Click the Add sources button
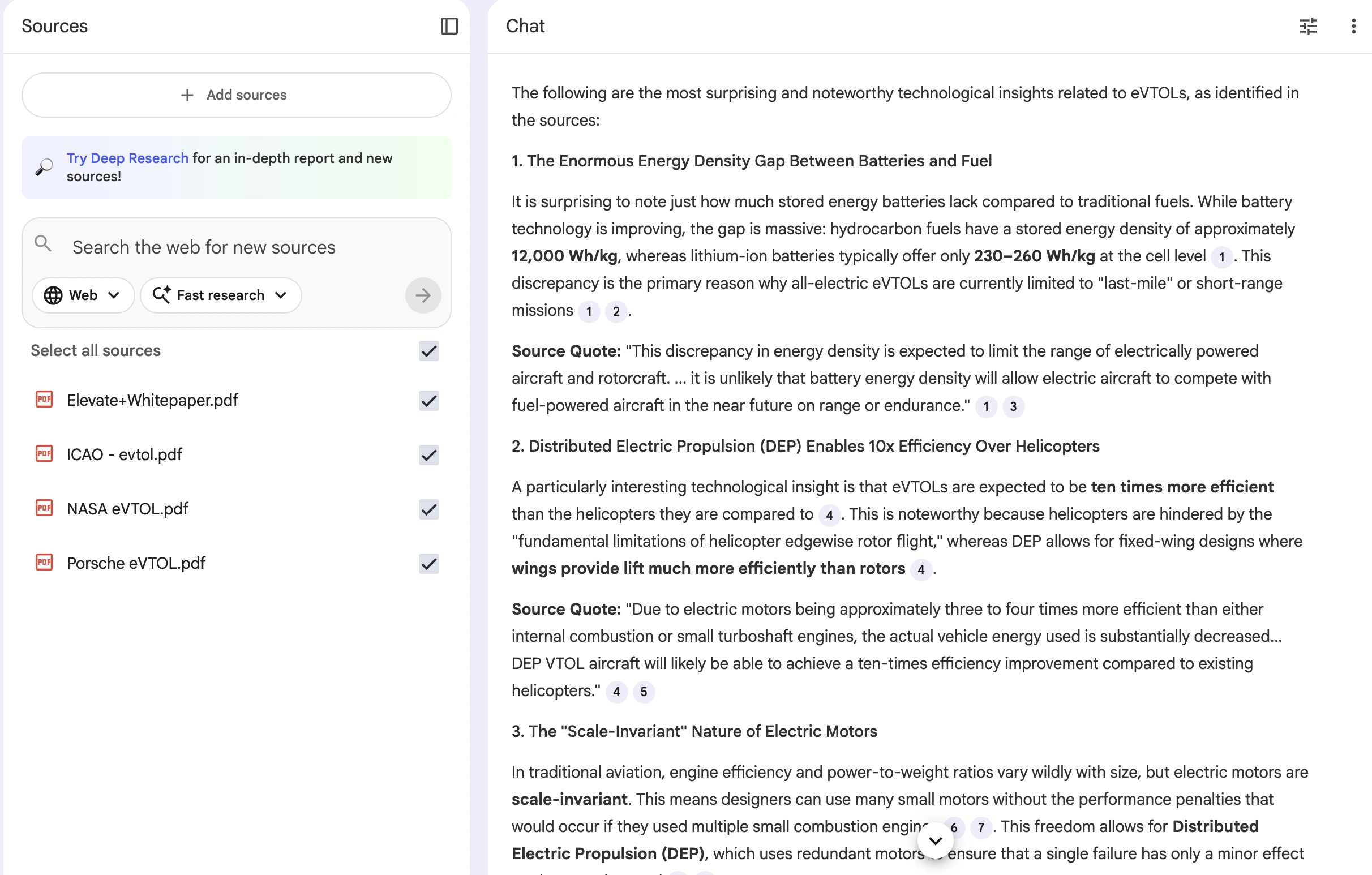 (236, 95)
